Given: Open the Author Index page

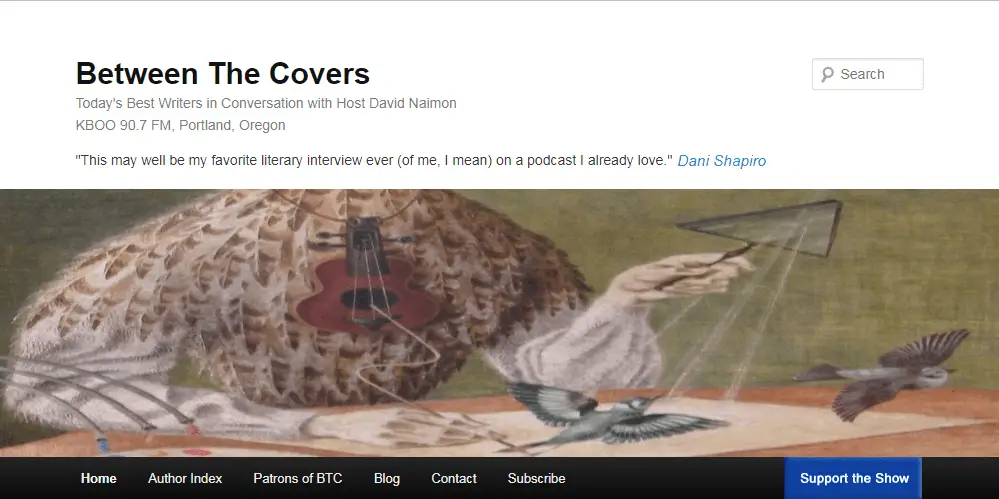Looking at the screenshot, I should click(x=185, y=478).
